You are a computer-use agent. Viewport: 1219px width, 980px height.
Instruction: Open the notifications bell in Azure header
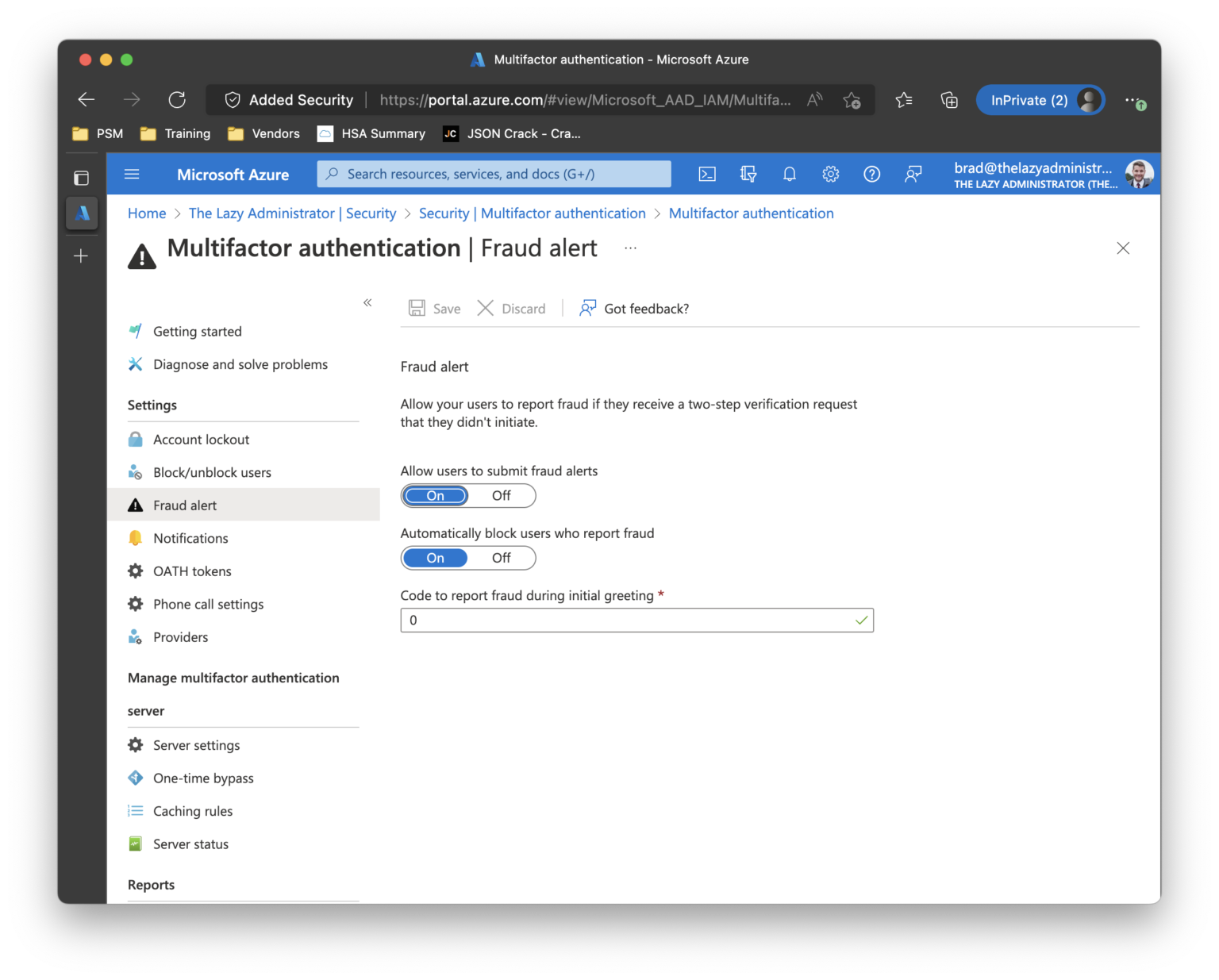790,174
